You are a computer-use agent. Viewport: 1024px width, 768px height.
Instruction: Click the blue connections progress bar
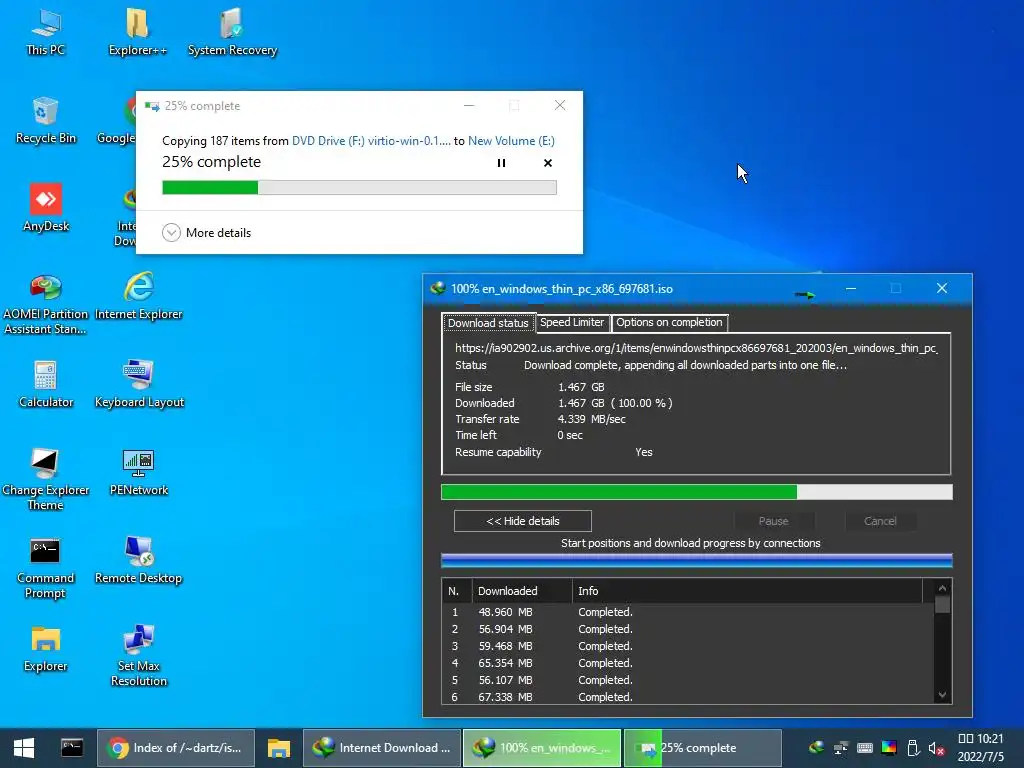coord(697,560)
